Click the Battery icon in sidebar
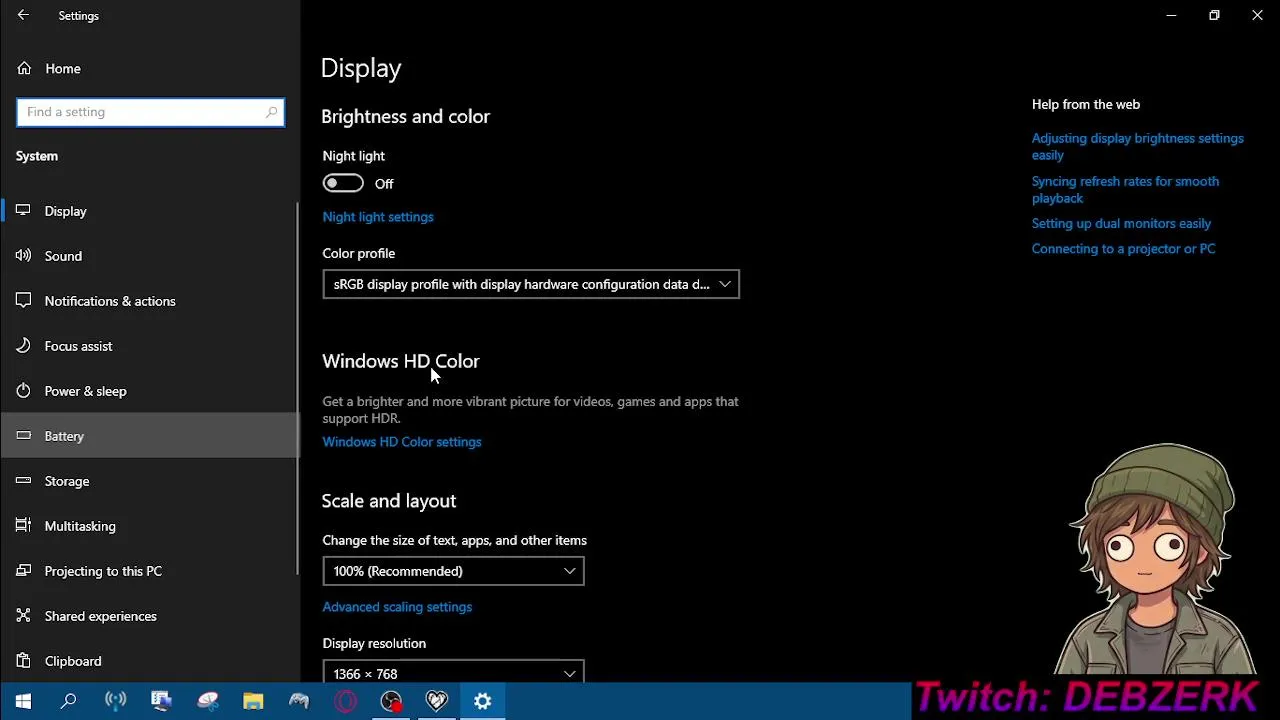 point(24,436)
